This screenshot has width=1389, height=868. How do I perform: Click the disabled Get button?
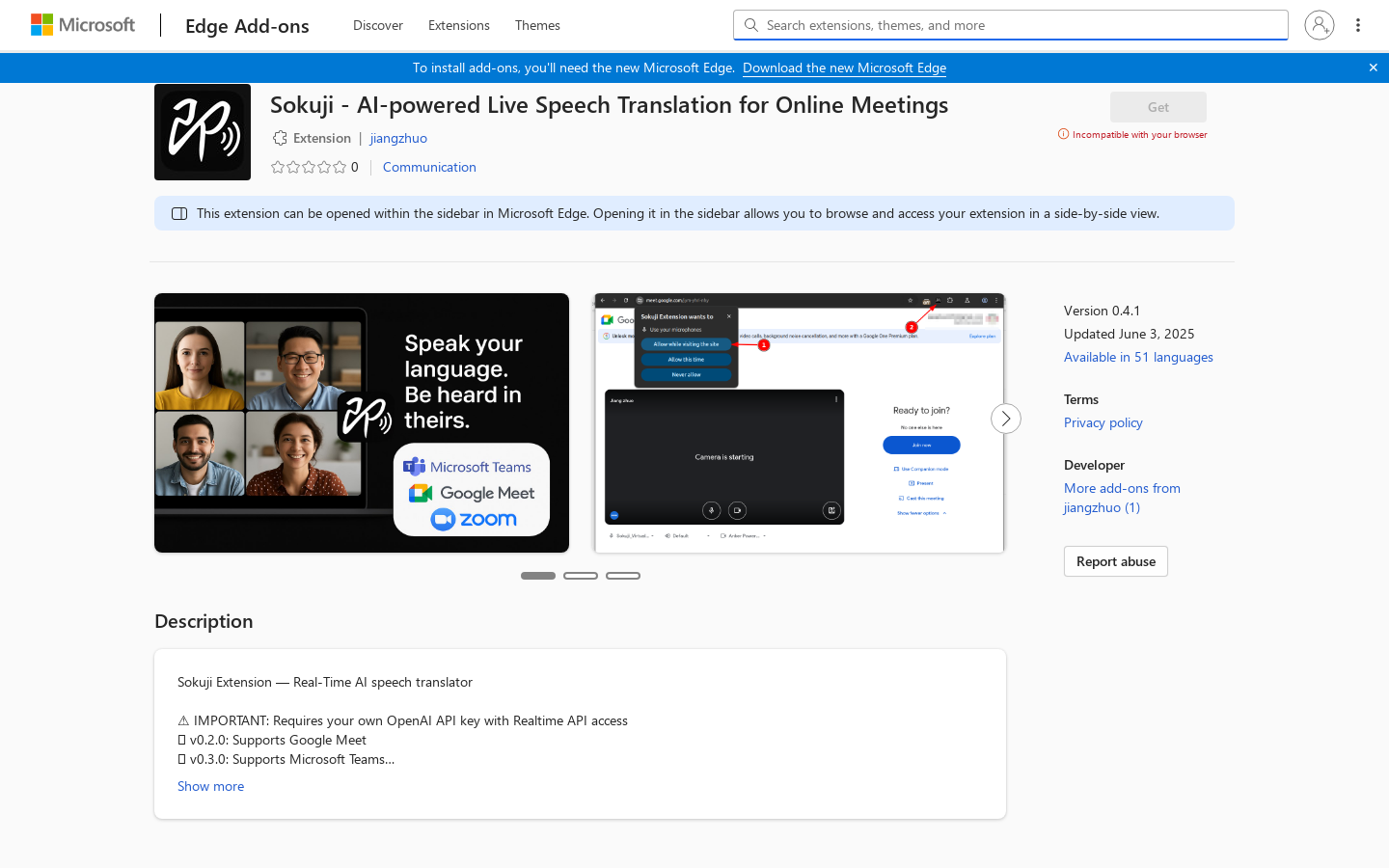[x=1158, y=107]
